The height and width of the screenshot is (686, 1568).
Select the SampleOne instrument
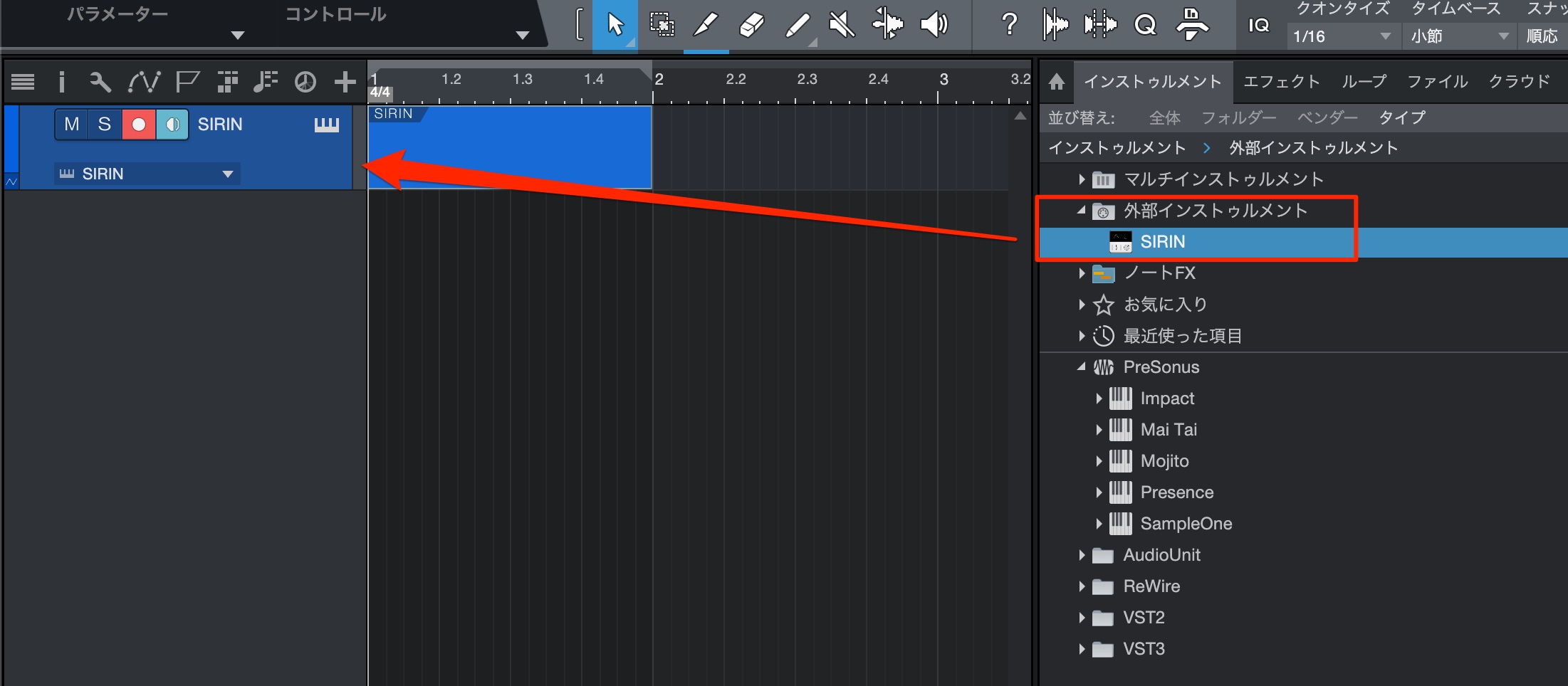coord(1186,524)
